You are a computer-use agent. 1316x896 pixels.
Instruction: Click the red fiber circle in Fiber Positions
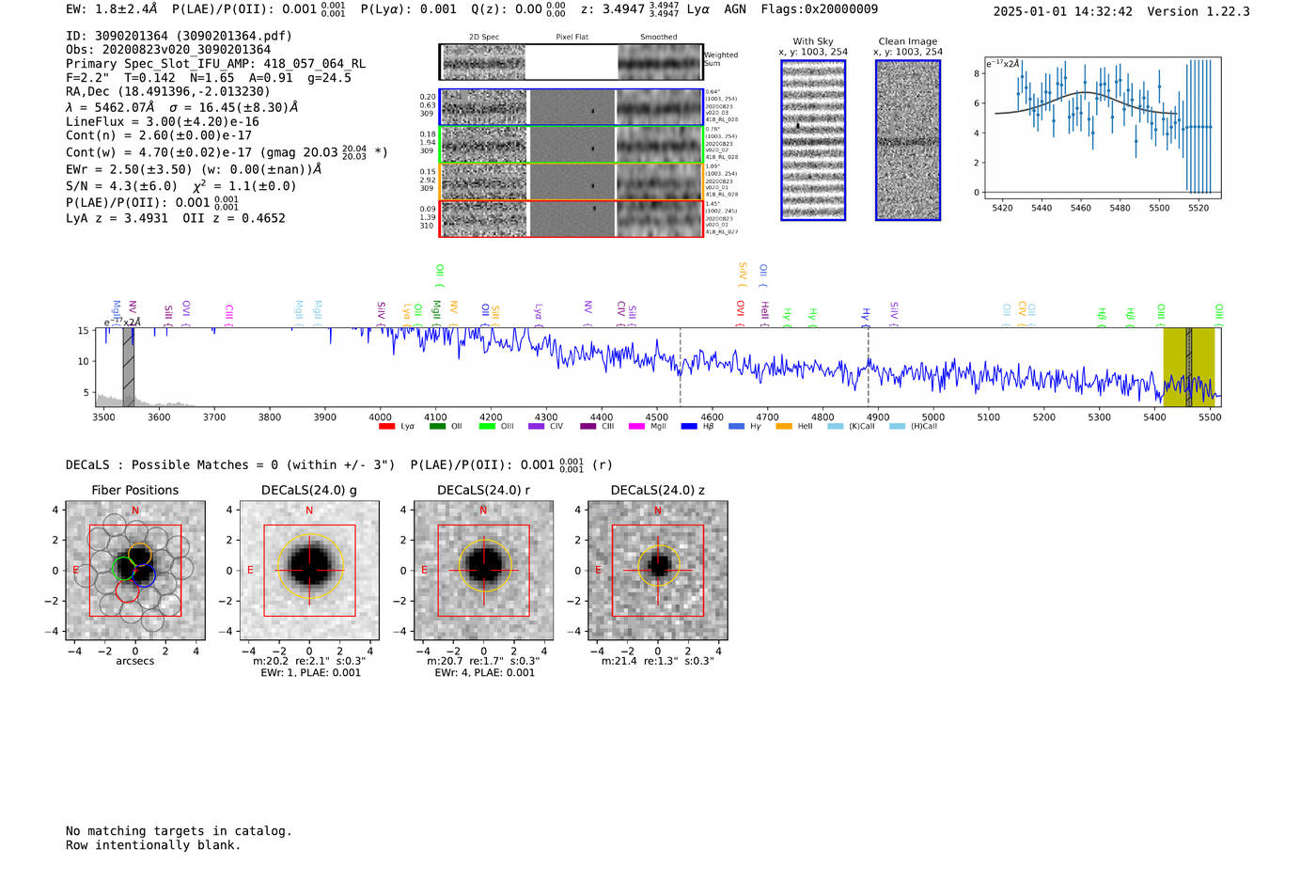click(128, 590)
